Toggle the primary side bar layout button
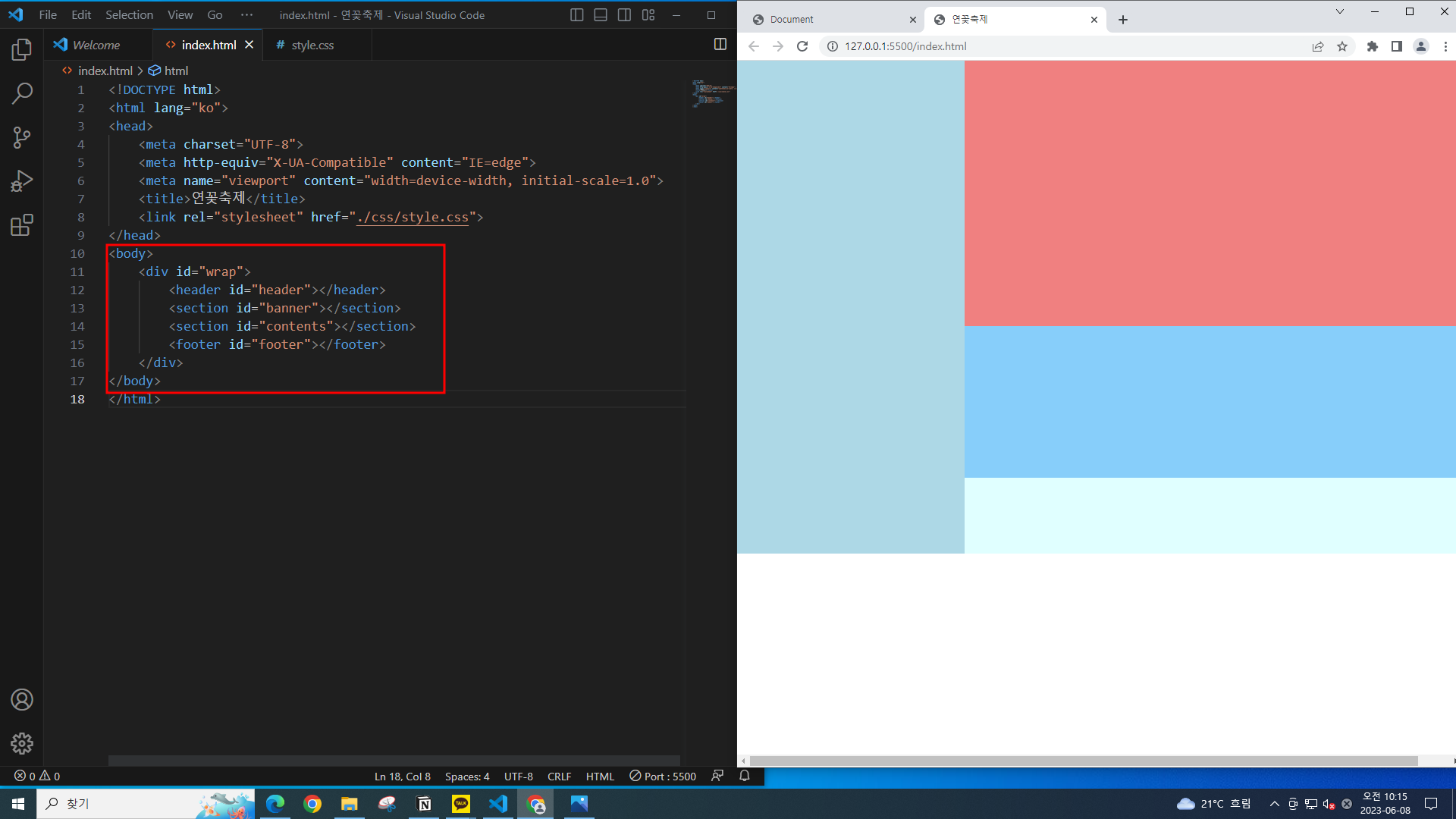This screenshot has width=1456, height=819. coord(576,15)
